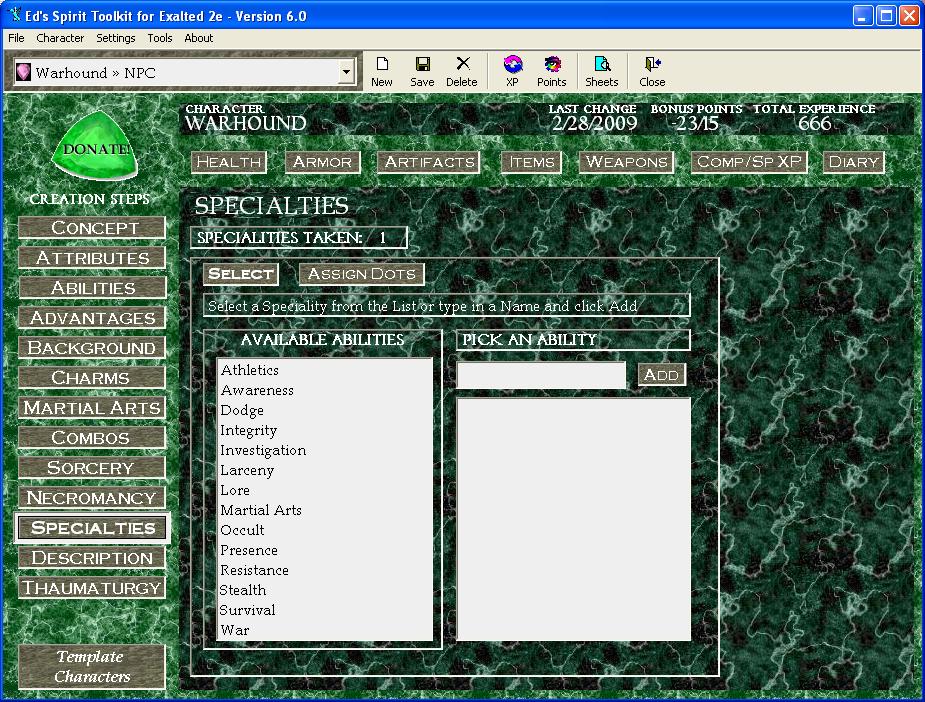Click the Save floppy disk icon
Image resolution: width=925 pixels, height=702 pixels.
pyautogui.click(x=422, y=64)
